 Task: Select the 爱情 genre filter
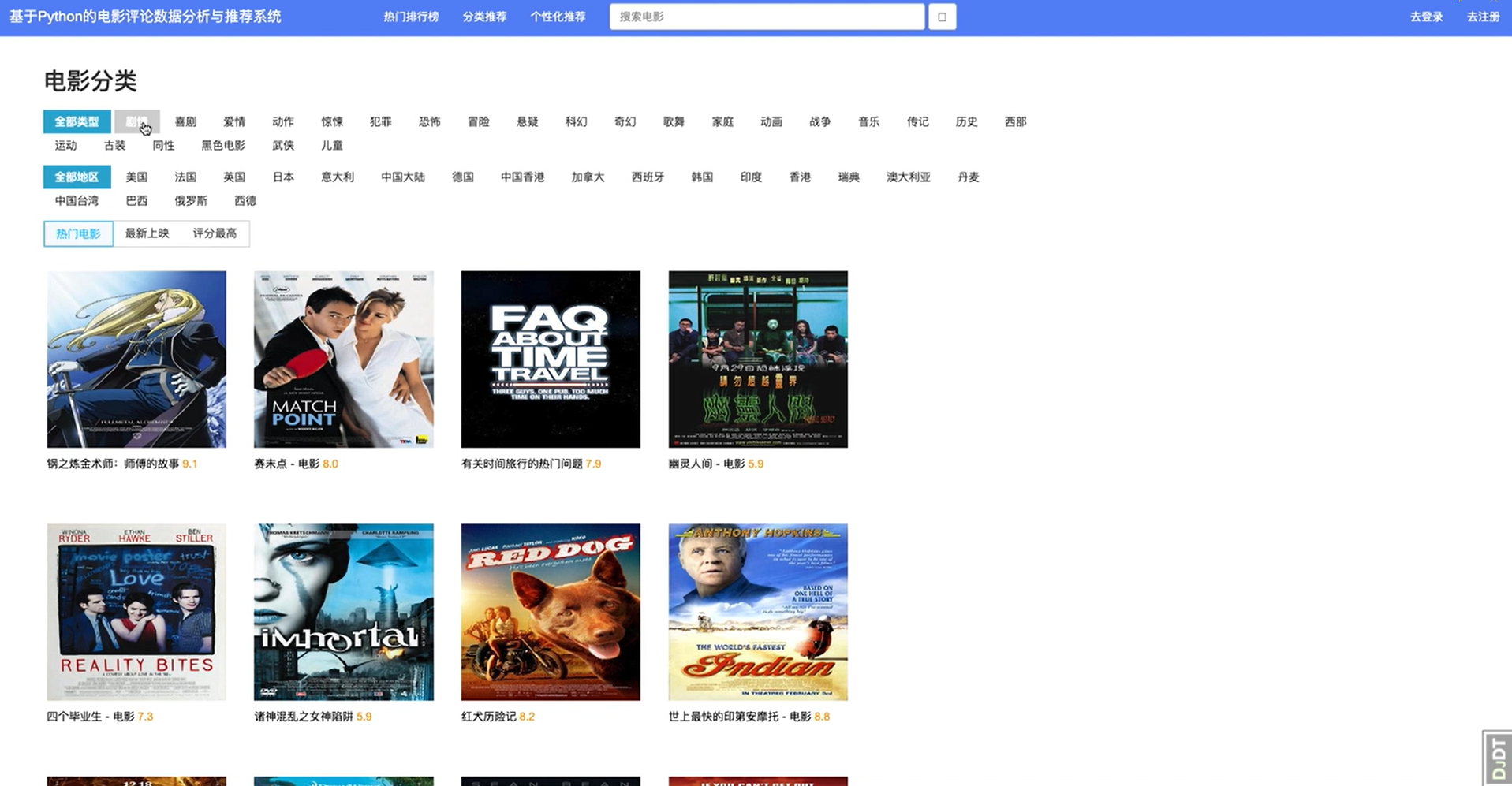[x=234, y=121]
